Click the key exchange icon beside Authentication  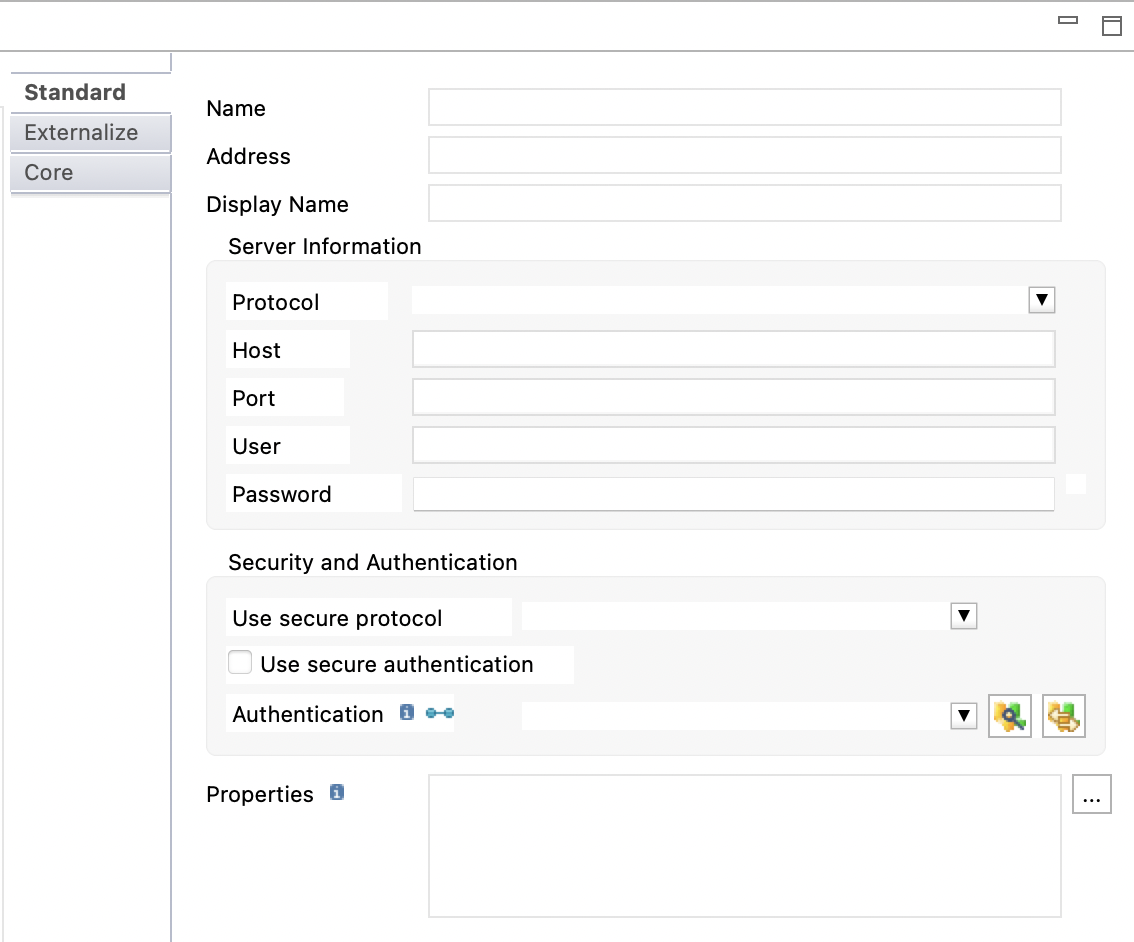[1063, 716]
